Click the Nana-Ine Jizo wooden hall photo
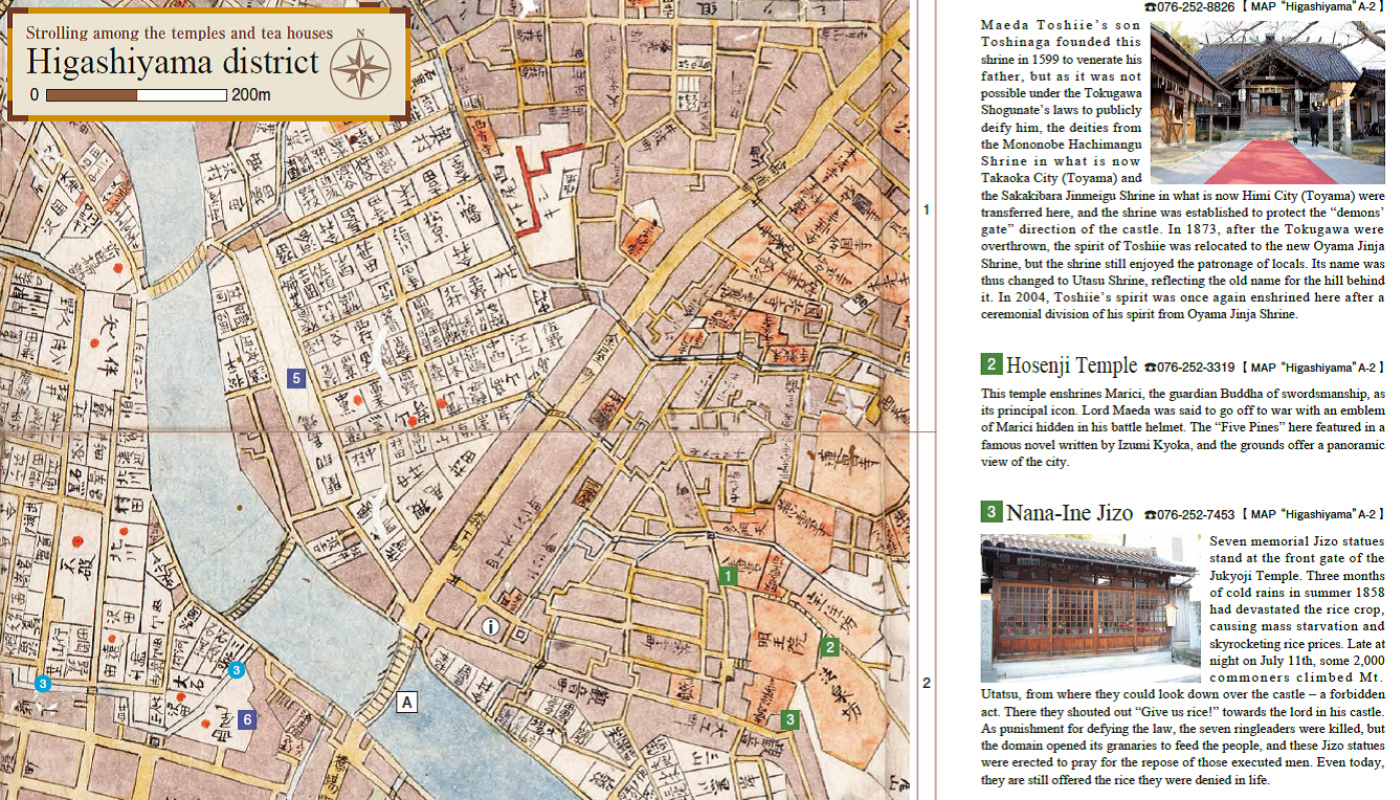1400x800 pixels. click(1089, 608)
